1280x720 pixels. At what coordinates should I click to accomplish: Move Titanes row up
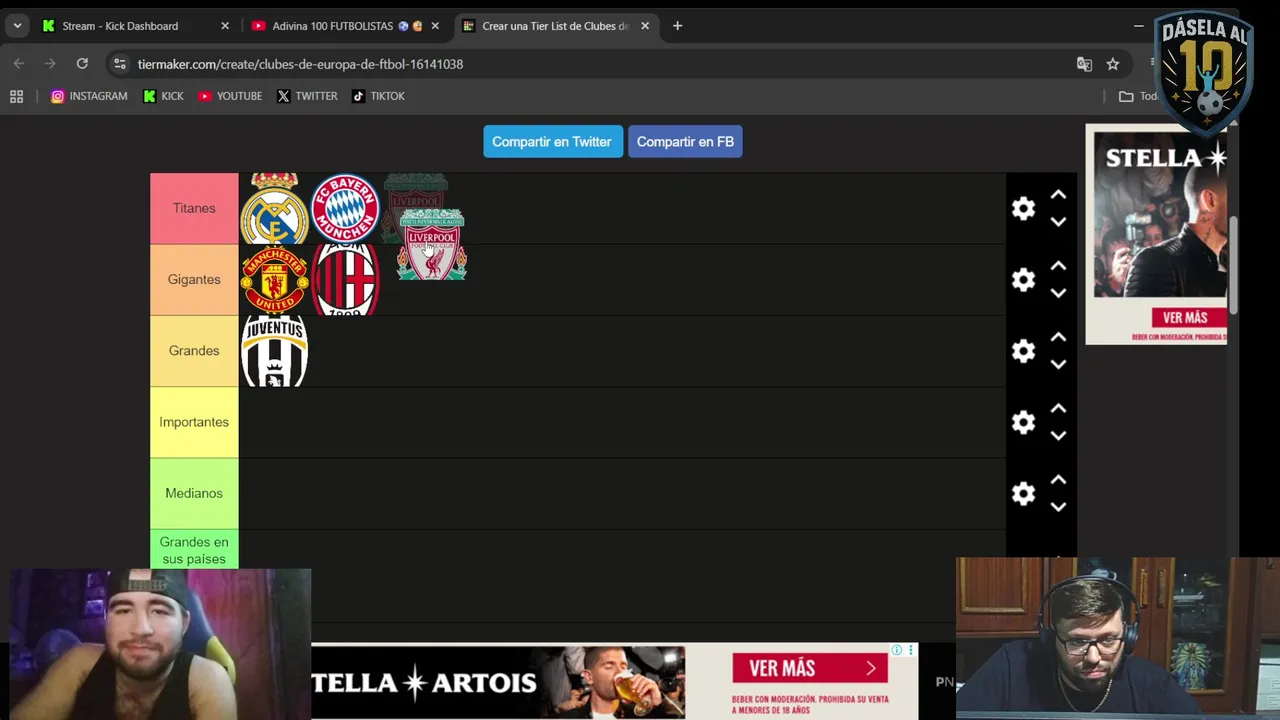pos(1058,195)
